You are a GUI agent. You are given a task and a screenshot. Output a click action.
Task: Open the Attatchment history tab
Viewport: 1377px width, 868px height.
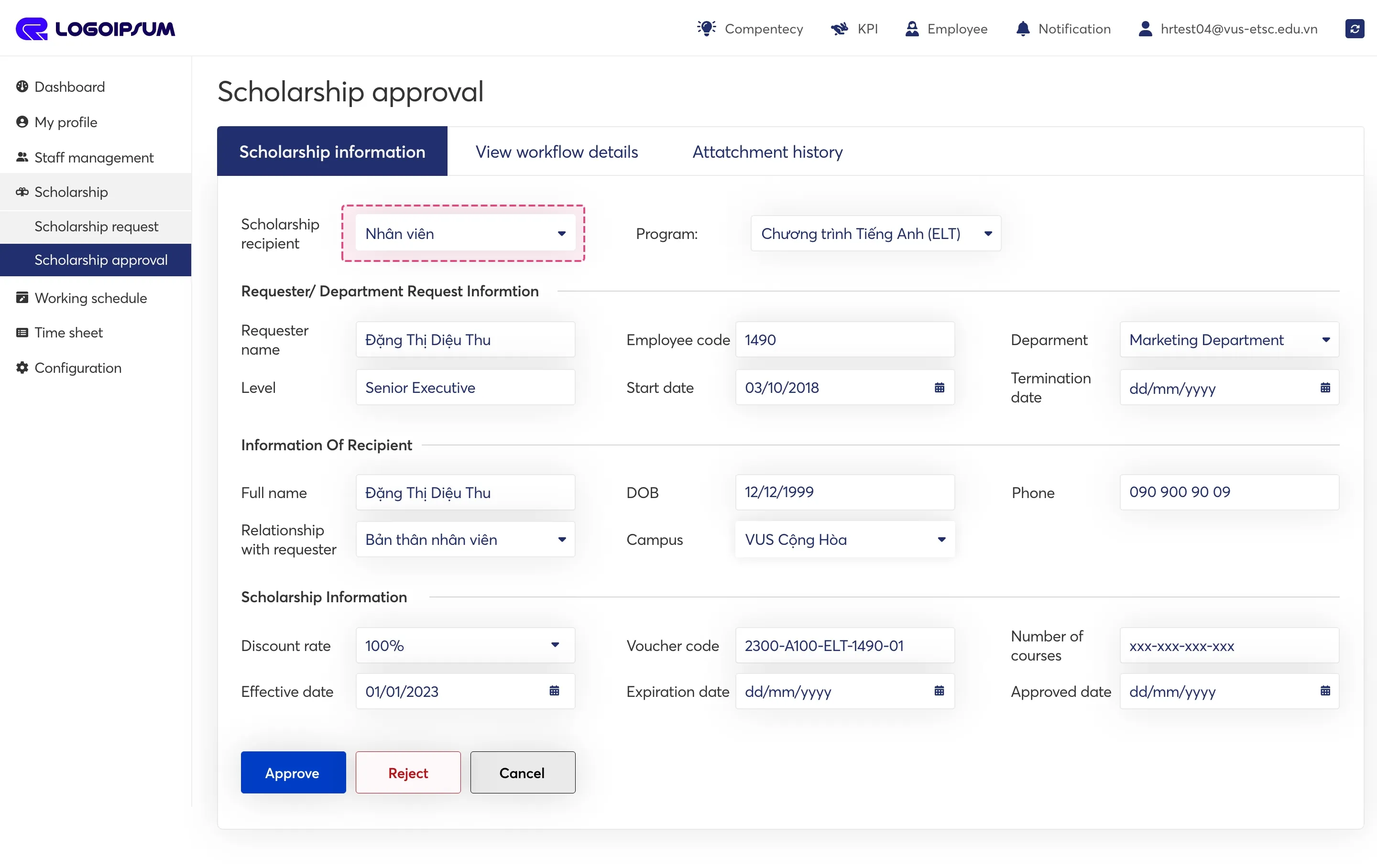coord(767,152)
